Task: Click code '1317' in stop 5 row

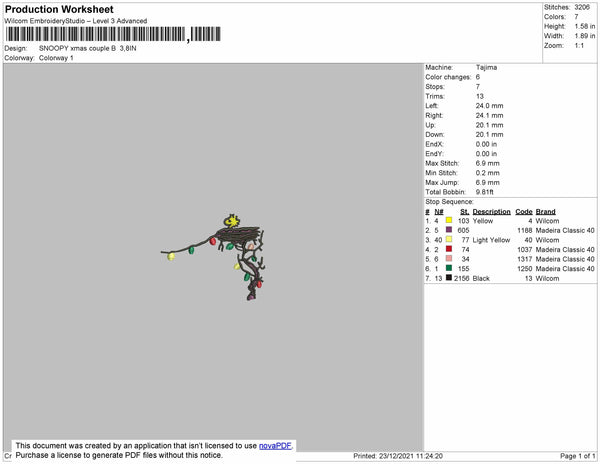Action: click(x=525, y=259)
